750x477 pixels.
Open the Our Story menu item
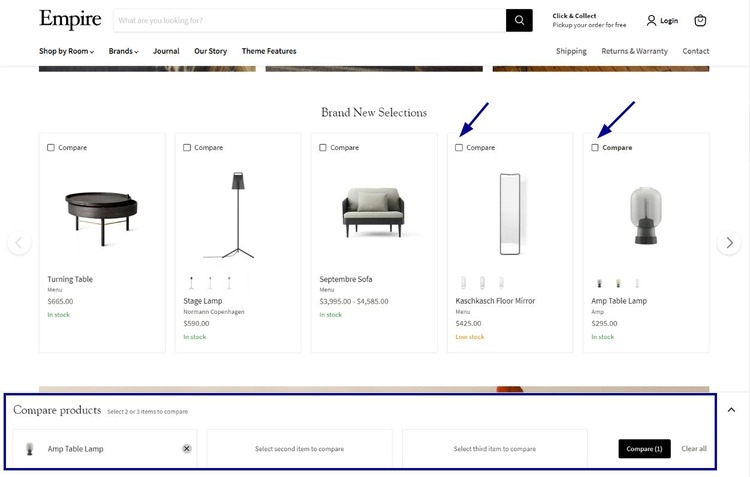coord(210,51)
